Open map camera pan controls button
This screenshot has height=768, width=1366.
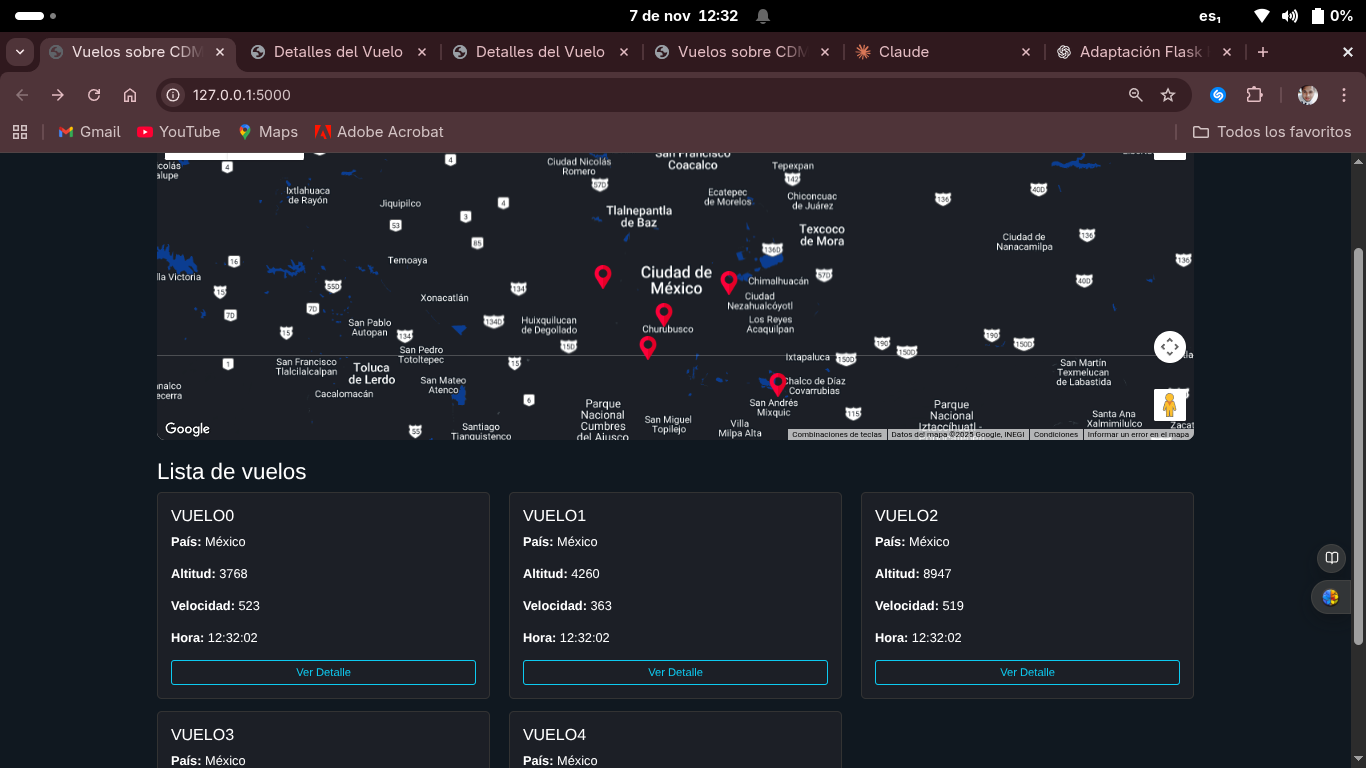click(x=1170, y=347)
